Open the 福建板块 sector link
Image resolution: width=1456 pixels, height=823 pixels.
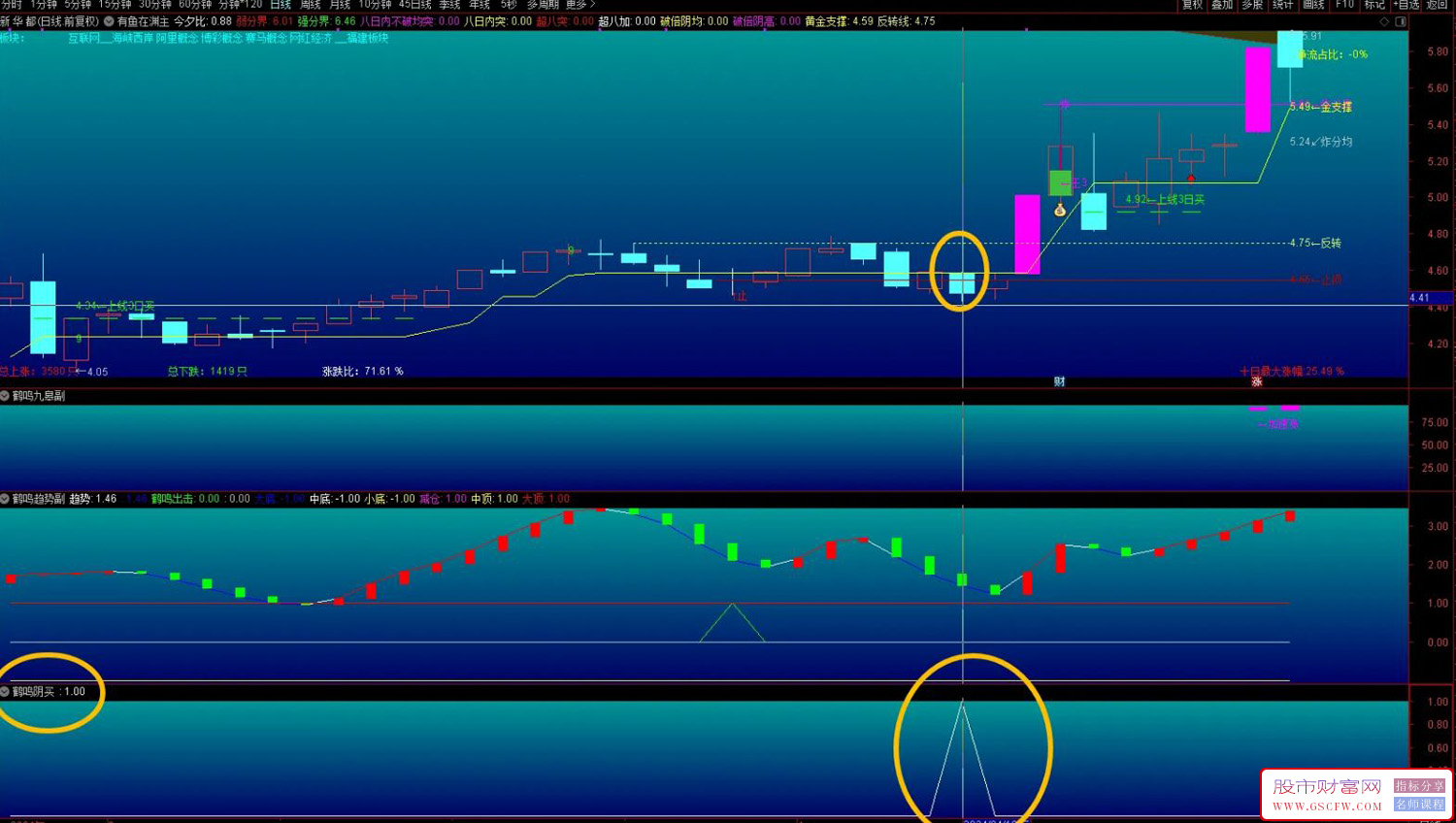tap(368, 38)
